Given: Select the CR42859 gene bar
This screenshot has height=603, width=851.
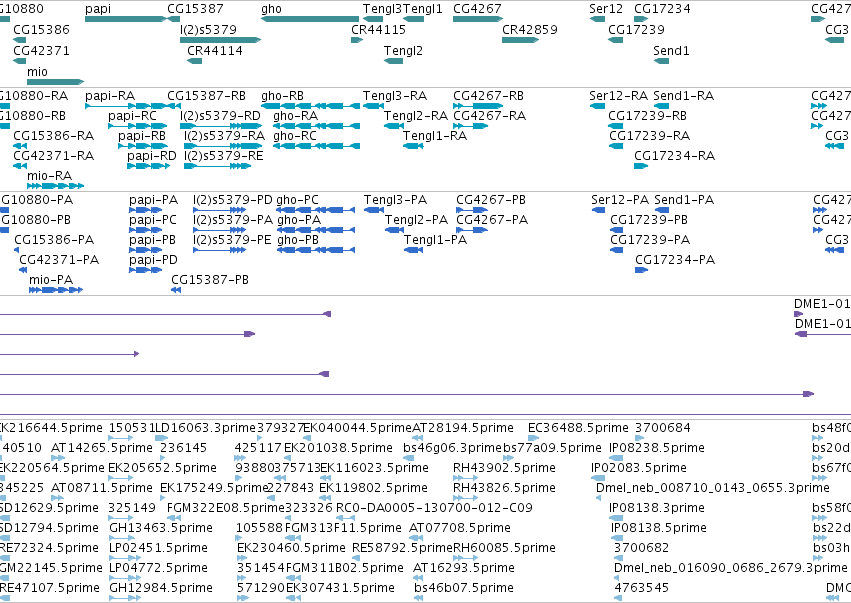Looking at the screenshot, I should (x=520, y=40).
